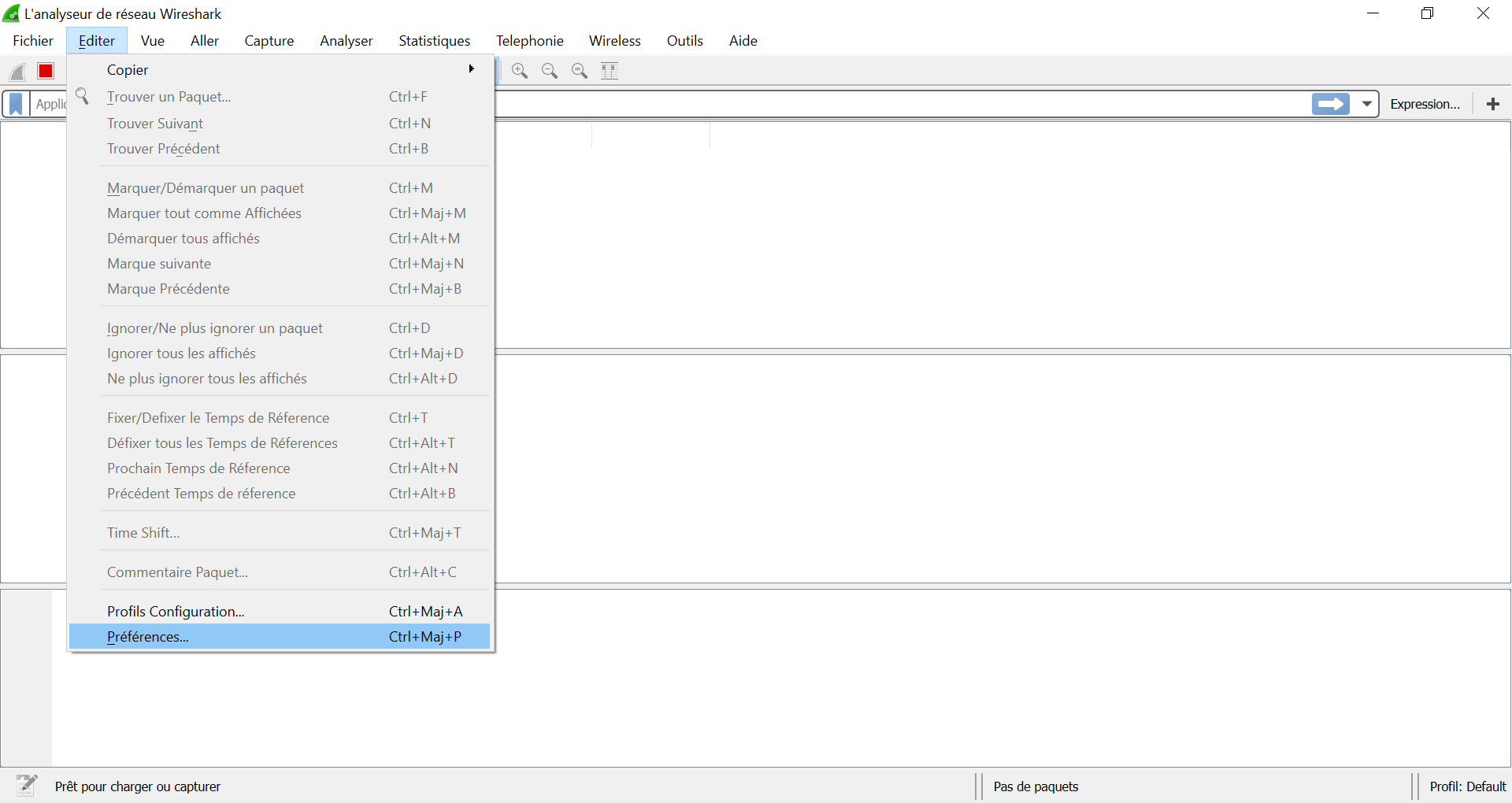
Task: Close the Wireshark window
Action: (1483, 13)
